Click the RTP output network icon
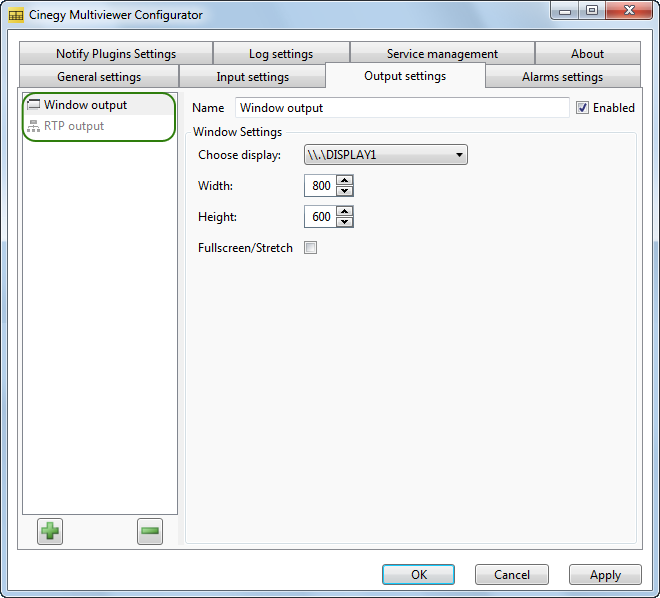The width and height of the screenshot is (660, 598). coord(34,126)
